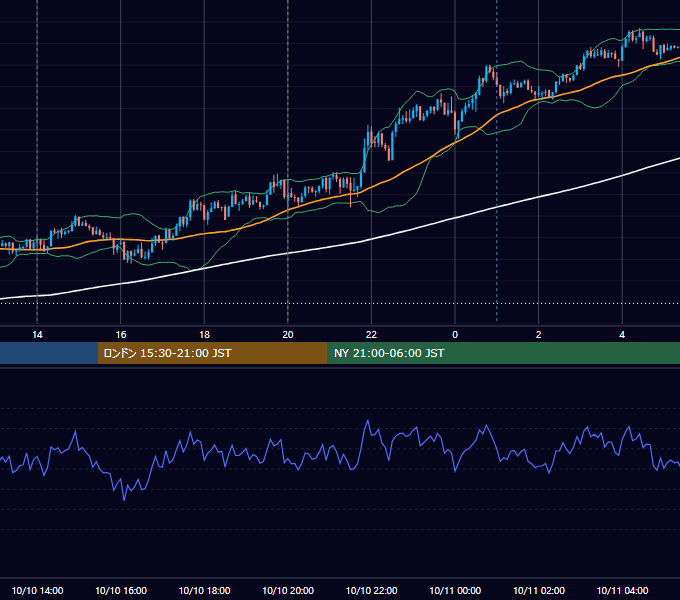This screenshot has height=600, width=680.
Task: Select the ロンドン 15:30-21:00 JST session bar
Action: point(212,353)
